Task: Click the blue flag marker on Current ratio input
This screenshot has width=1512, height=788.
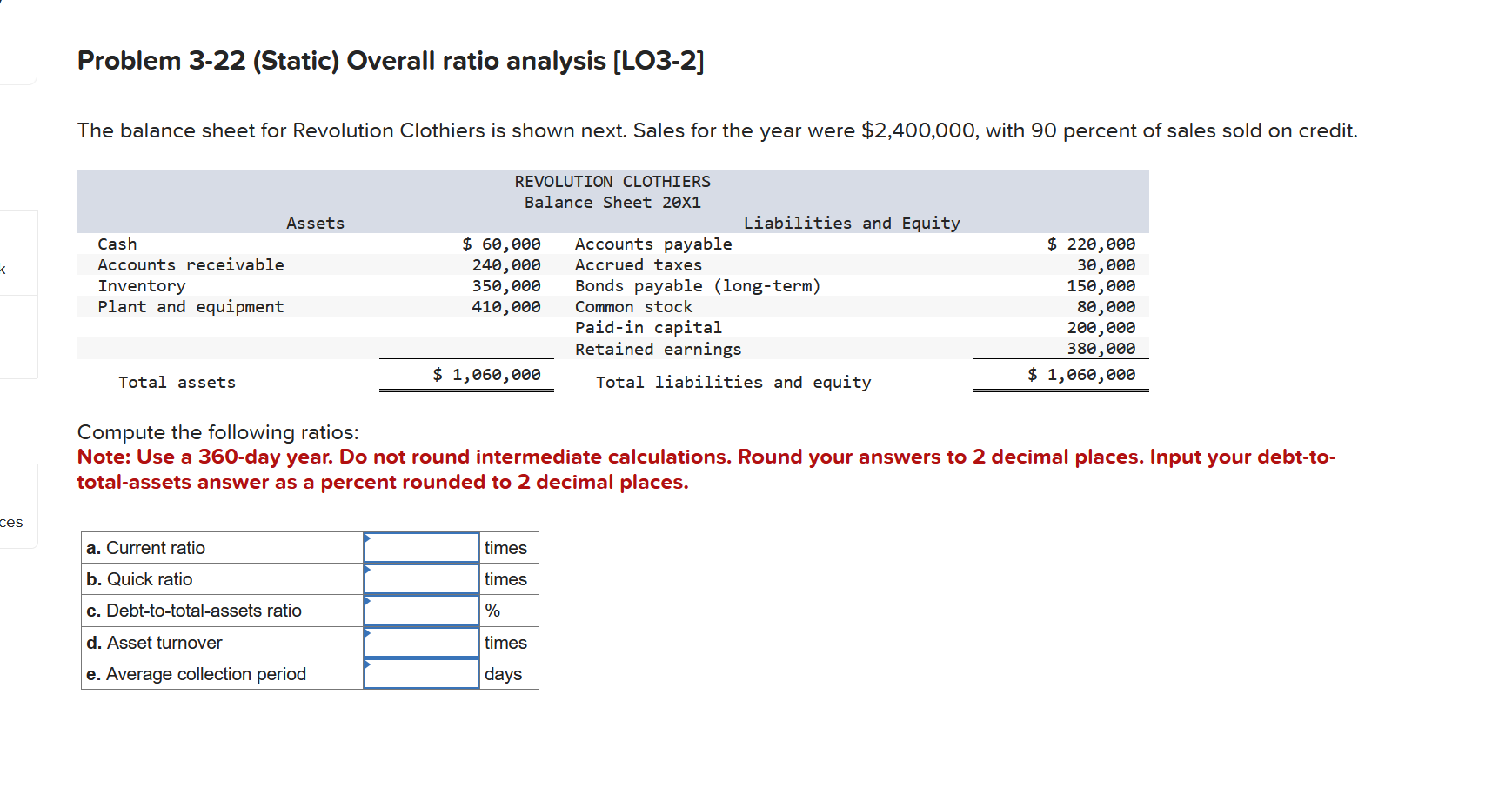Action: (369, 540)
